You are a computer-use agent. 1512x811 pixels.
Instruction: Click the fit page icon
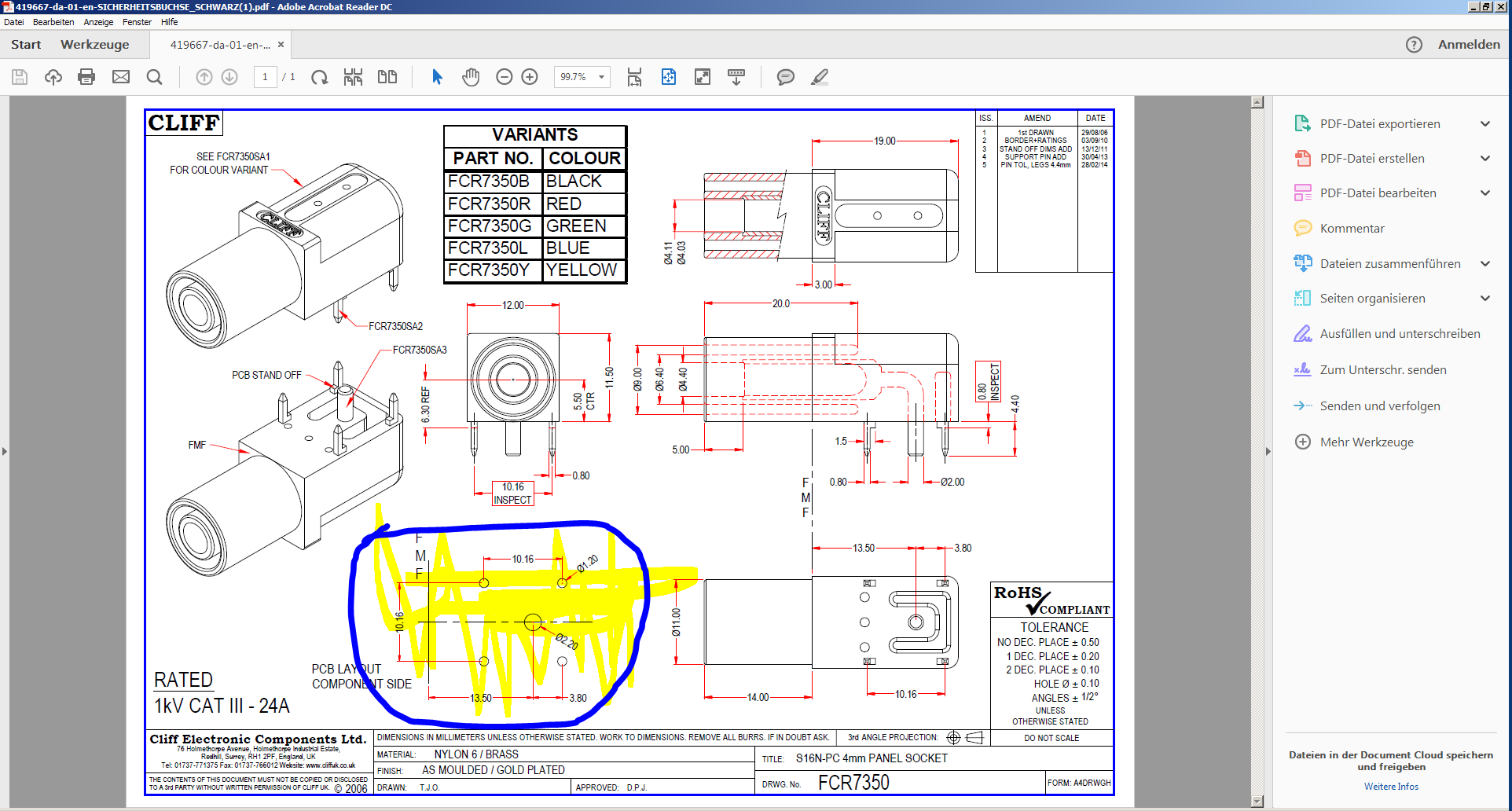(x=669, y=77)
